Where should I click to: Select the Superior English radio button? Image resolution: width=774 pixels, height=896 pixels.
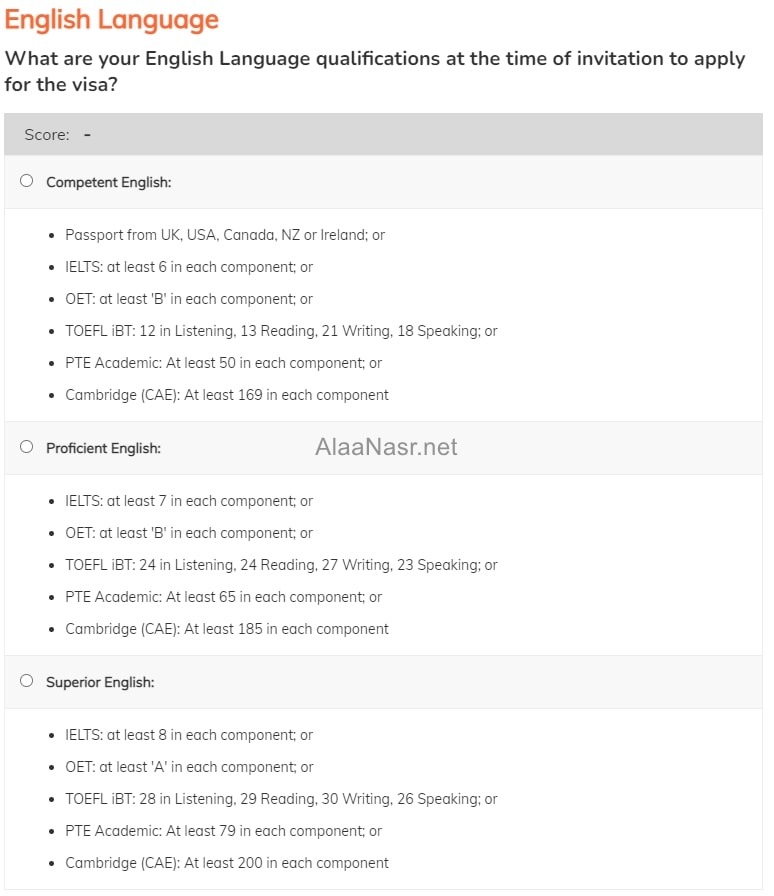[26, 681]
